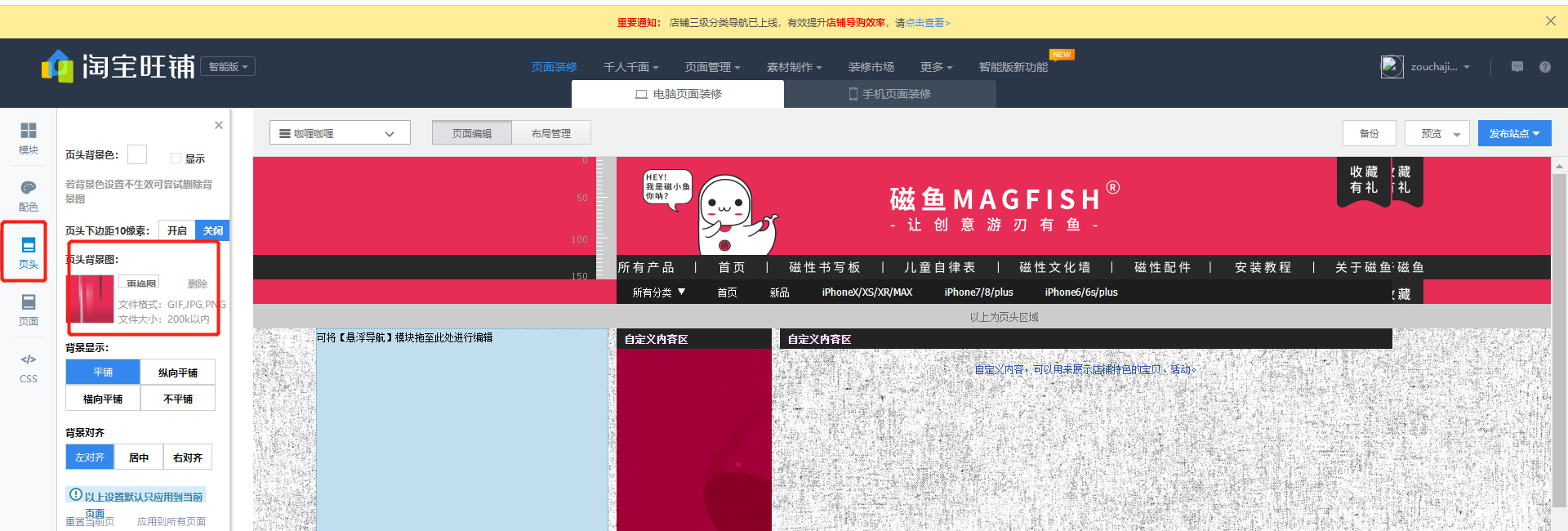Select 不平铺 no-tiling option

click(x=178, y=399)
